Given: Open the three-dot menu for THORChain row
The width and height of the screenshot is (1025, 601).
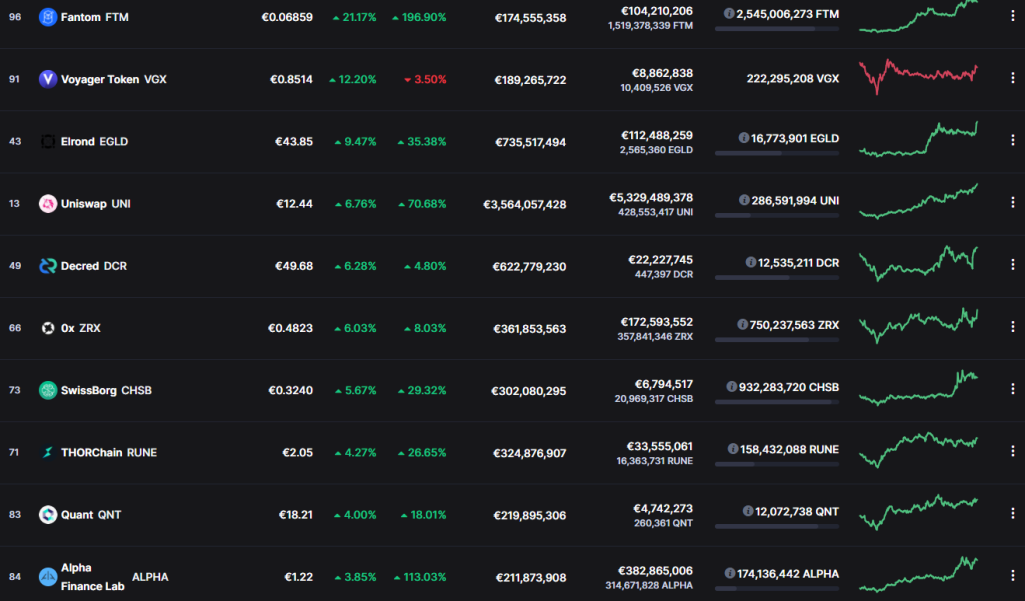Looking at the screenshot, I should pos(1013,451).
